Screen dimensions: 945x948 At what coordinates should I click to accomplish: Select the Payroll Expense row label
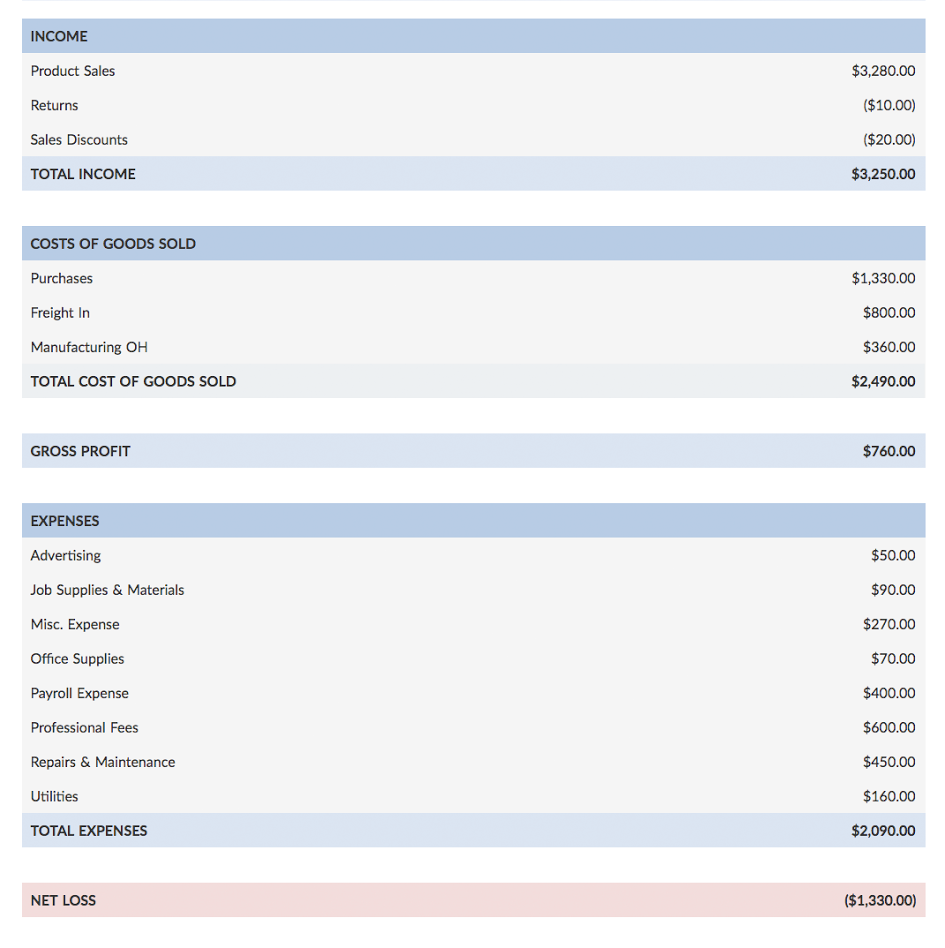point(80,694)
